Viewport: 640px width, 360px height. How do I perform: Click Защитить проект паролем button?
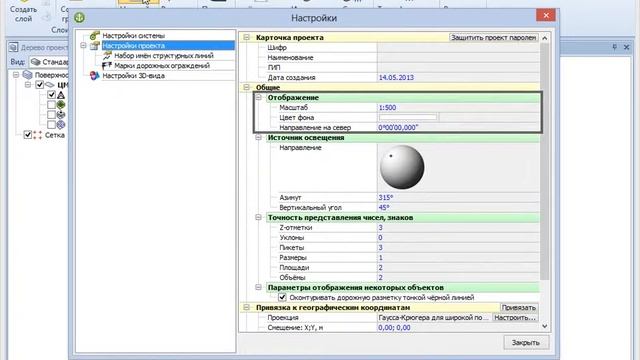493,37
